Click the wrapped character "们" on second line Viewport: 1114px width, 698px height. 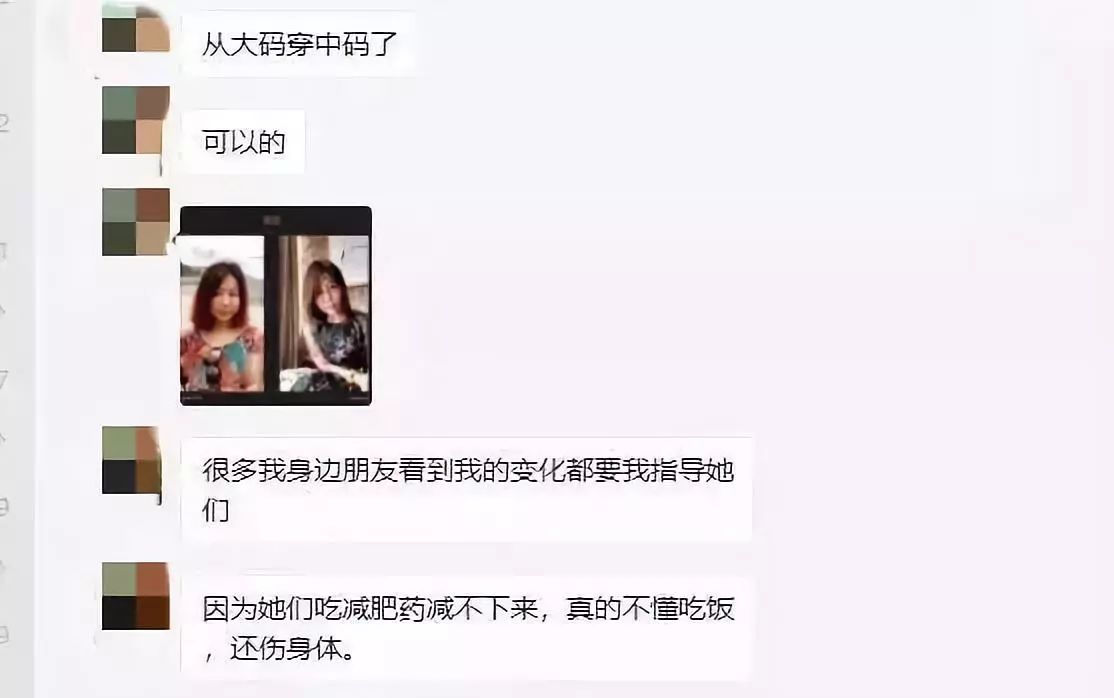[x=215, y=510]
